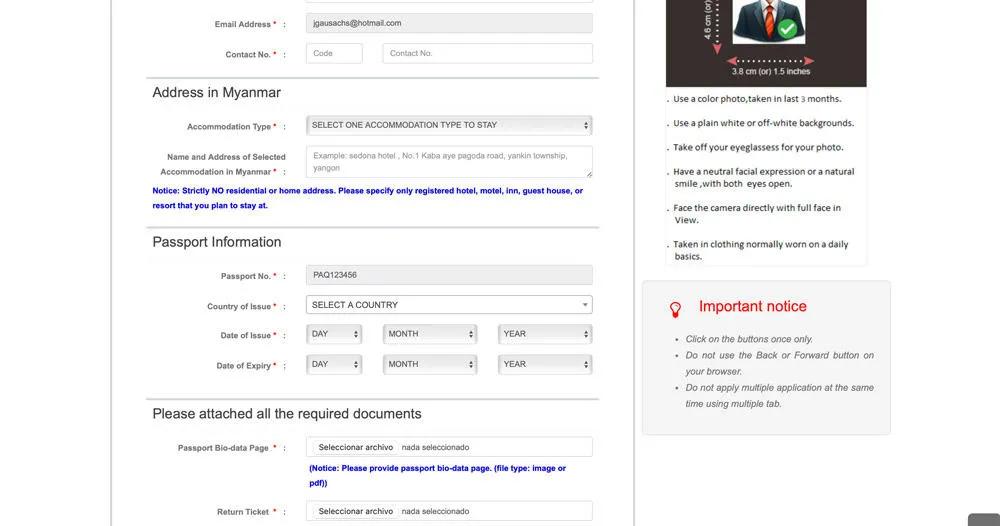Open the Accommodation Type dropdown
The width and height of the screenshot is (1000, 526).
[449, 125]
